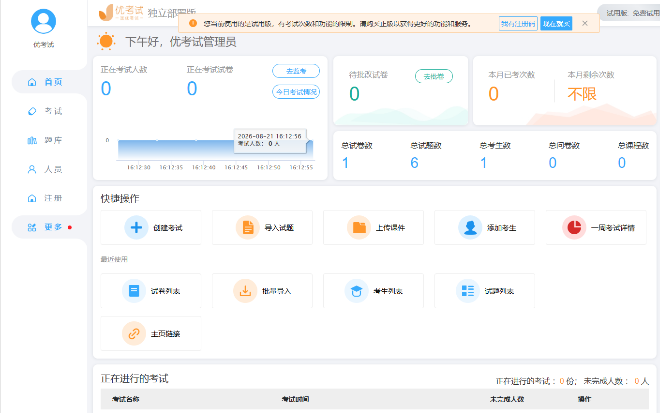This screenshot has height=413, width=660.
Task: Click the 正在考试试卷 value 0
Action: click(192, 89)
